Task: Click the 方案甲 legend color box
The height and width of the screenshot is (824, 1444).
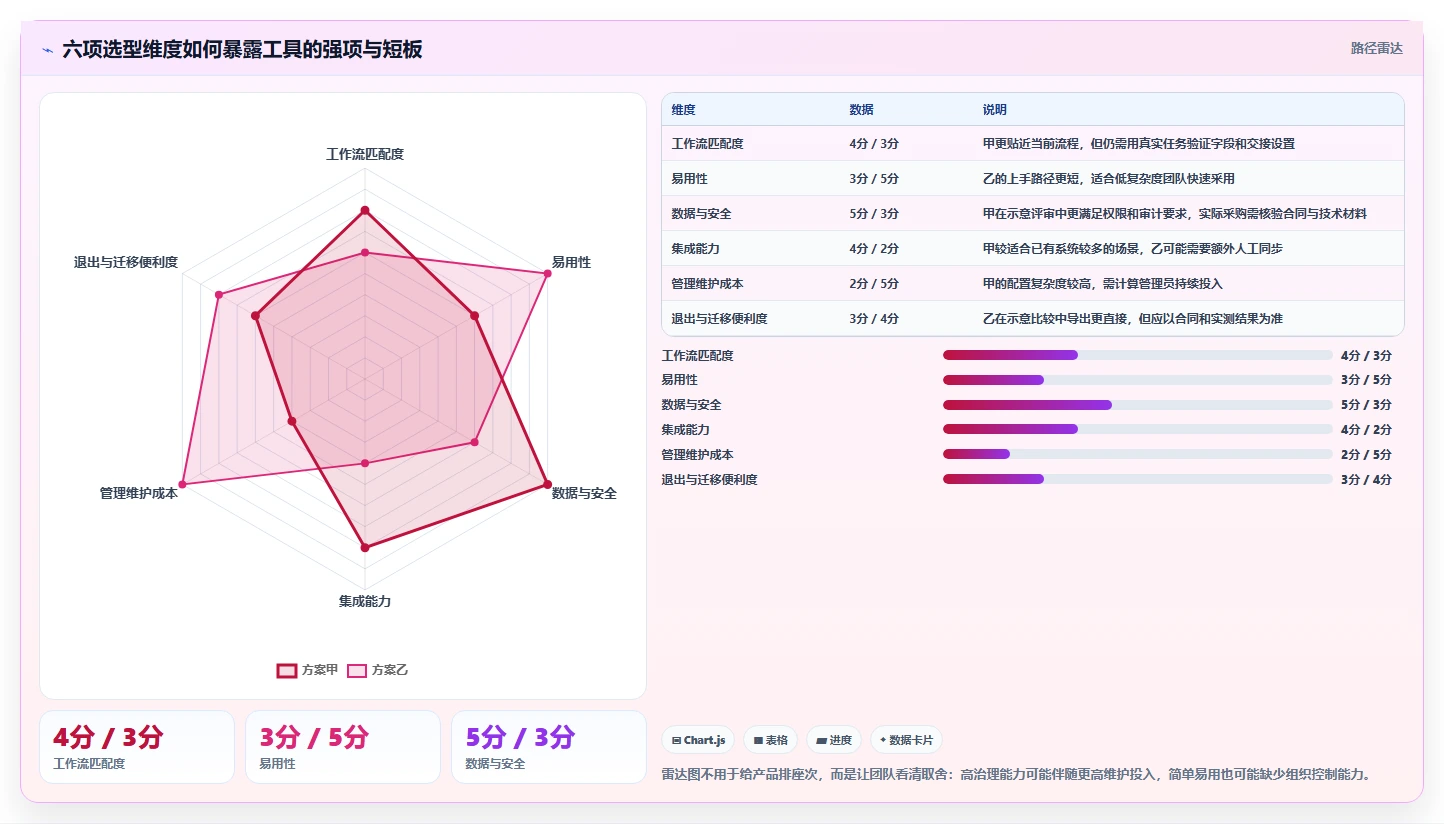Action: (x=287, y=670)
